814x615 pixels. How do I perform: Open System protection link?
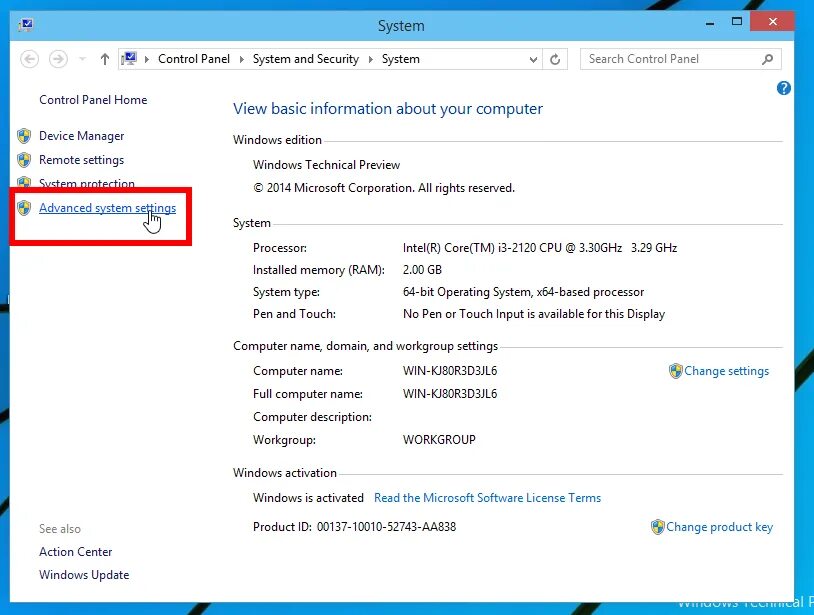[x=87, y=183]
